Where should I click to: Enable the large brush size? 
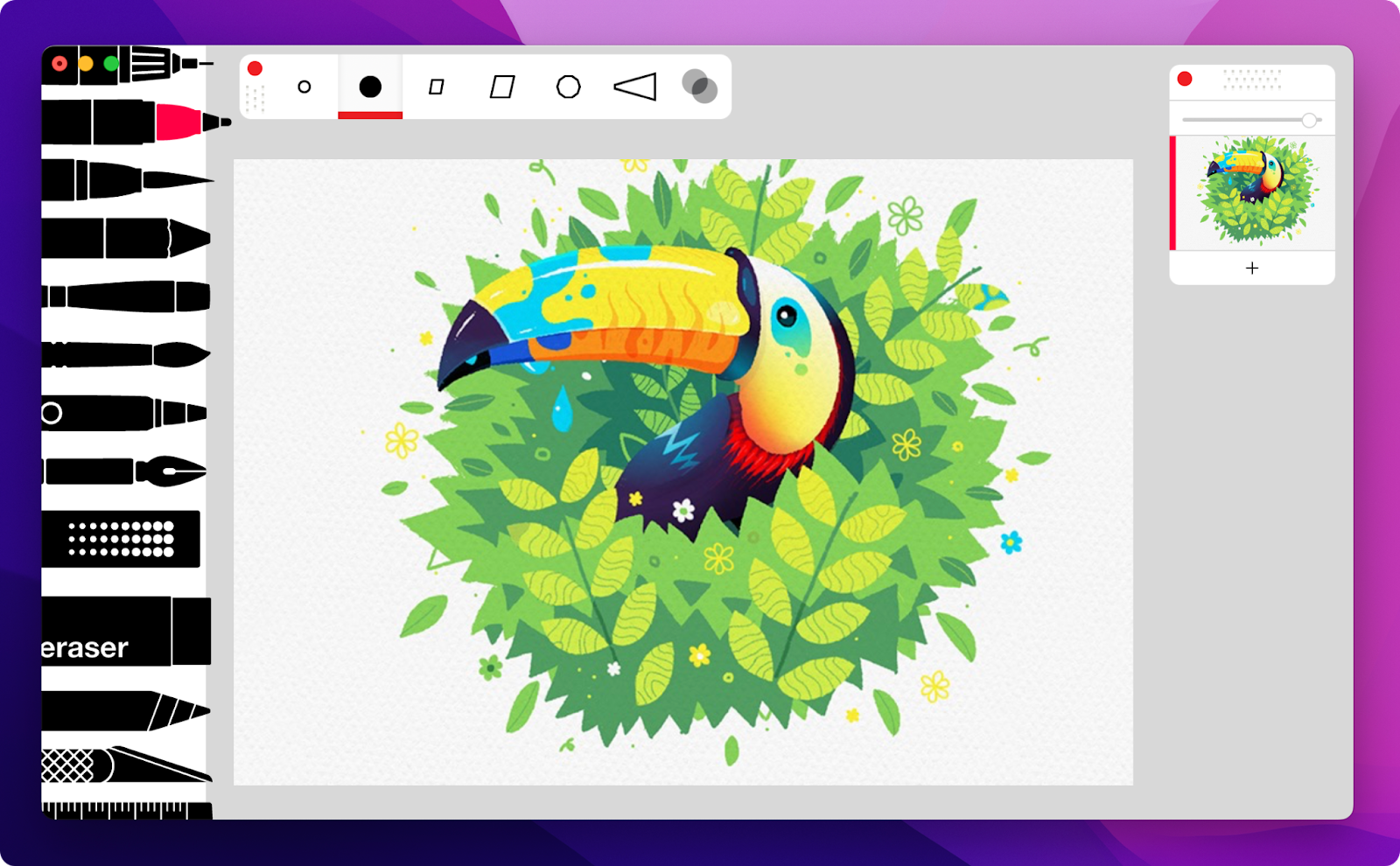tap(371, 86)
